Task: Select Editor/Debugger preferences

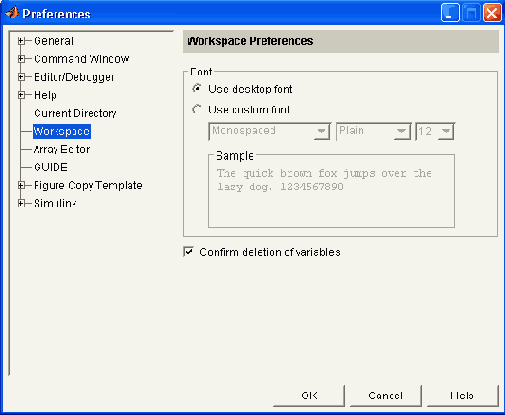Action: [74, 77]
